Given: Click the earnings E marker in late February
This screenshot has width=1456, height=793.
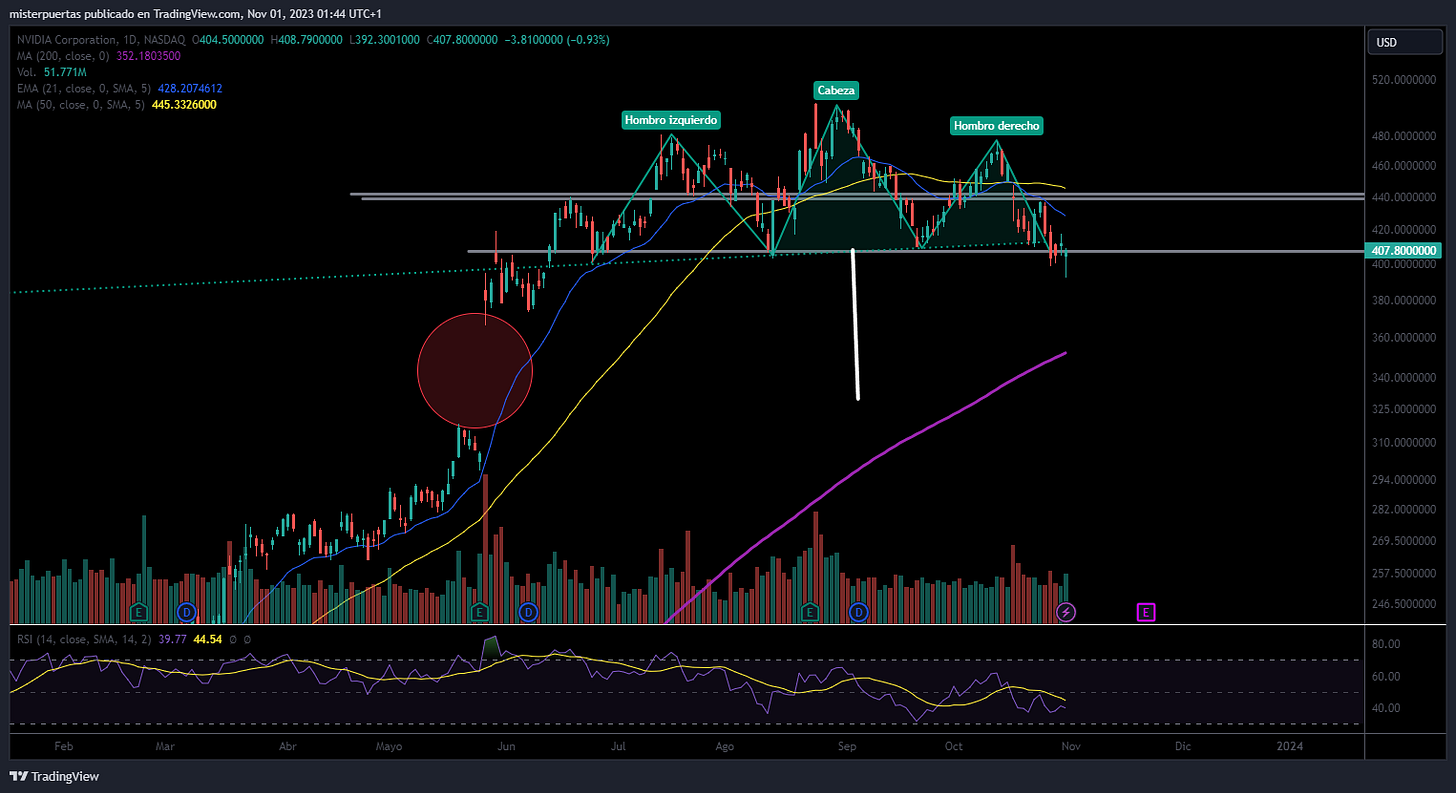Looking at the screenshot, I should coord(139,611).
